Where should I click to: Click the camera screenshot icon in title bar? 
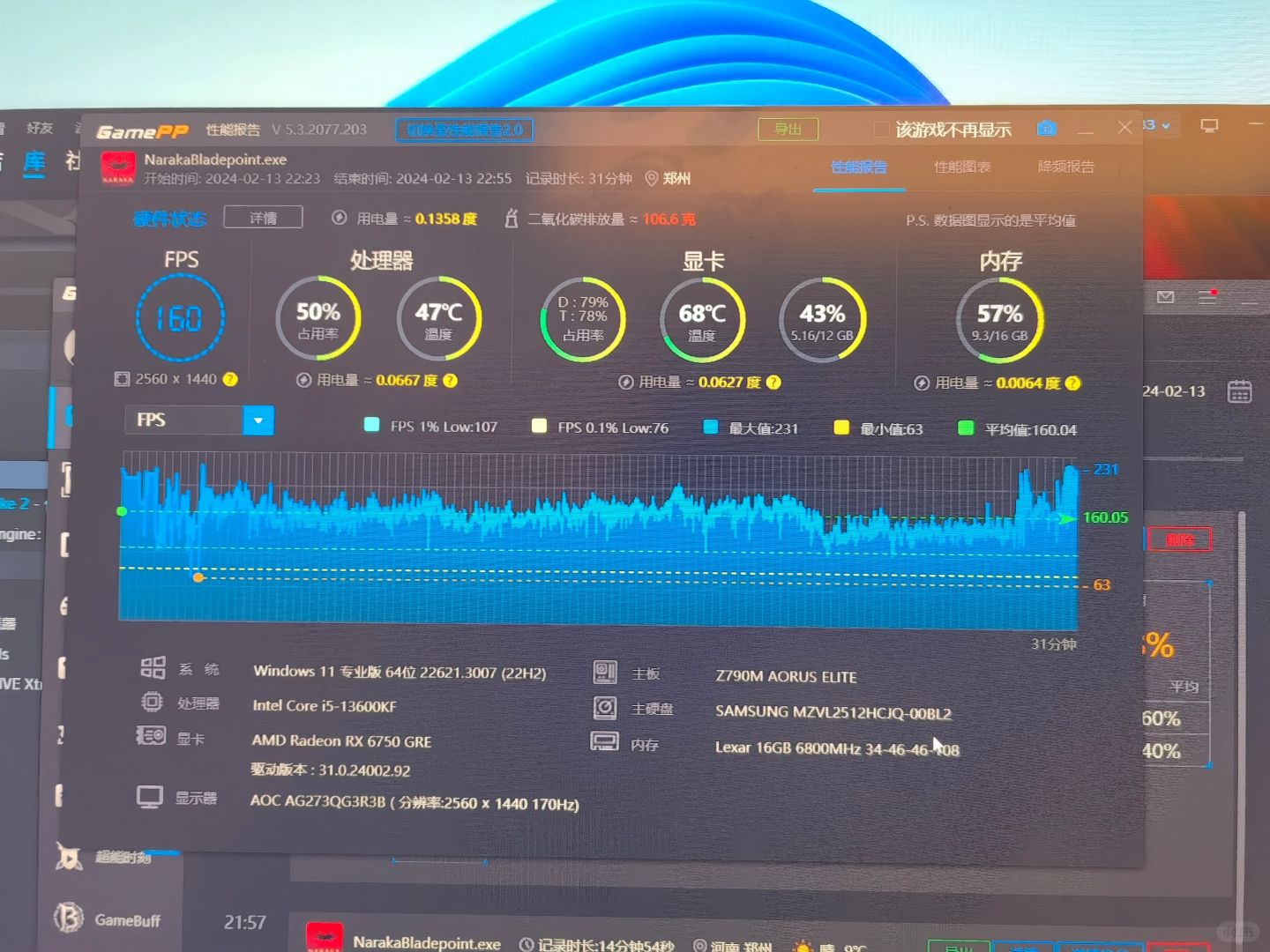click(x=1047, y=129)
